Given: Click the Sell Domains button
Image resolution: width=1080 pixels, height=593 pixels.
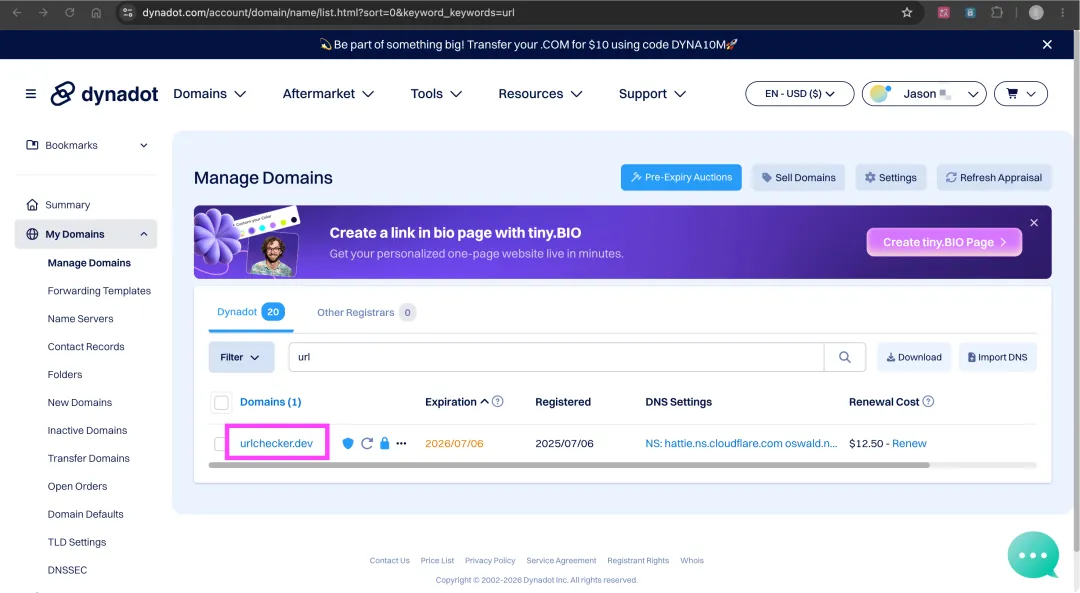Looking at the screenshot, I should (x=798, y=177).
